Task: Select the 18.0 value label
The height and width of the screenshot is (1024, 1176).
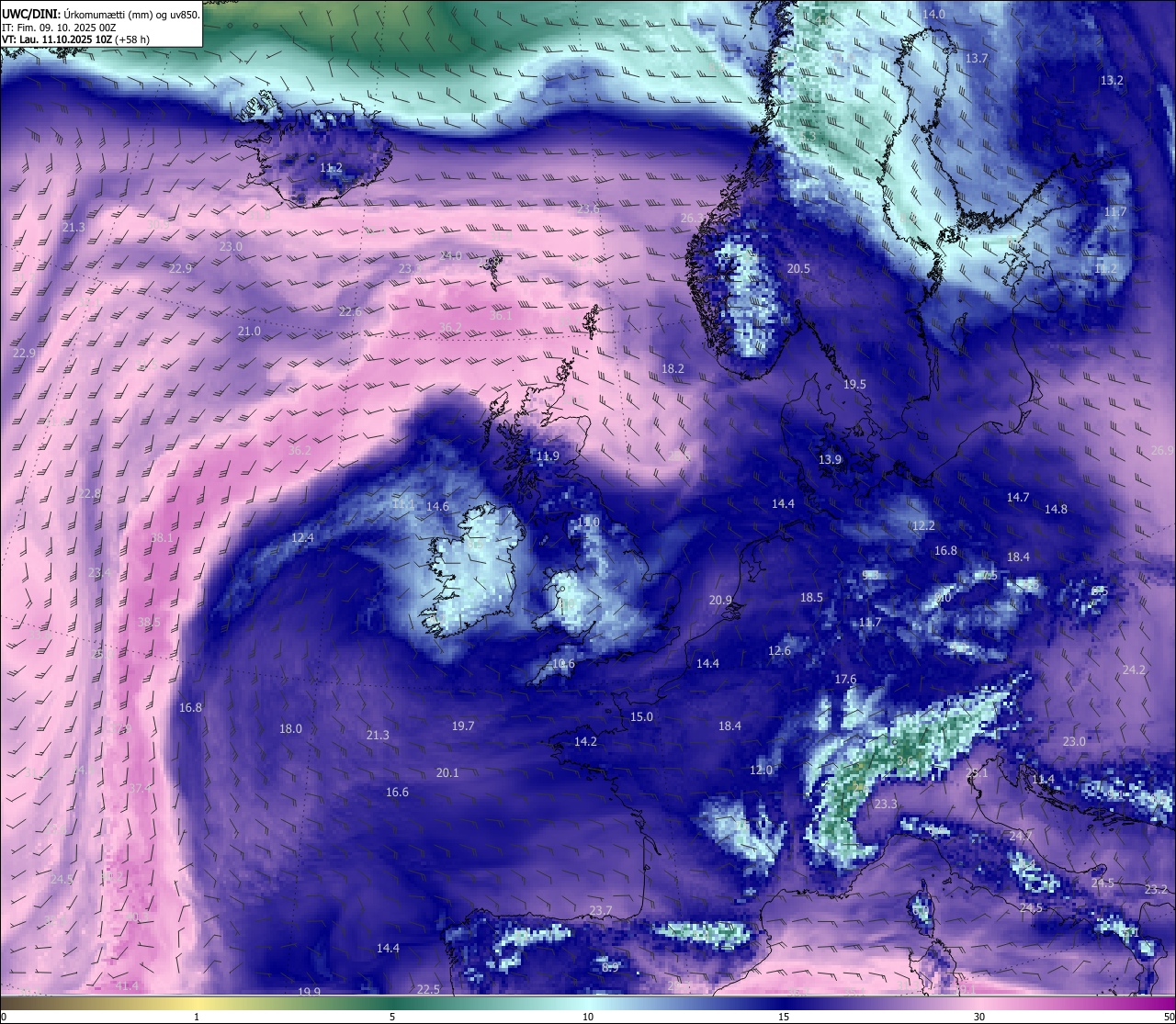Action: point(290,728)
